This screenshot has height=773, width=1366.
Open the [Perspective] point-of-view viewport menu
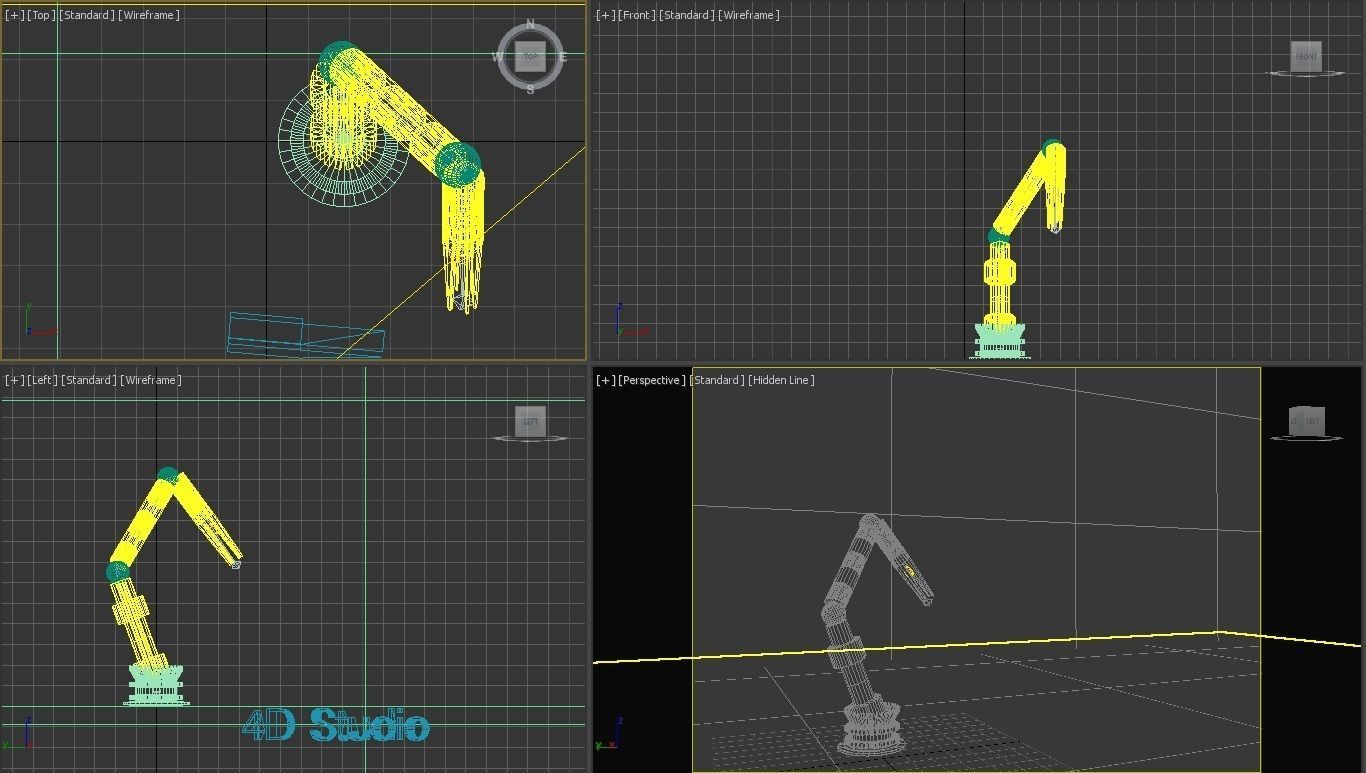click(x=652, y=380)
